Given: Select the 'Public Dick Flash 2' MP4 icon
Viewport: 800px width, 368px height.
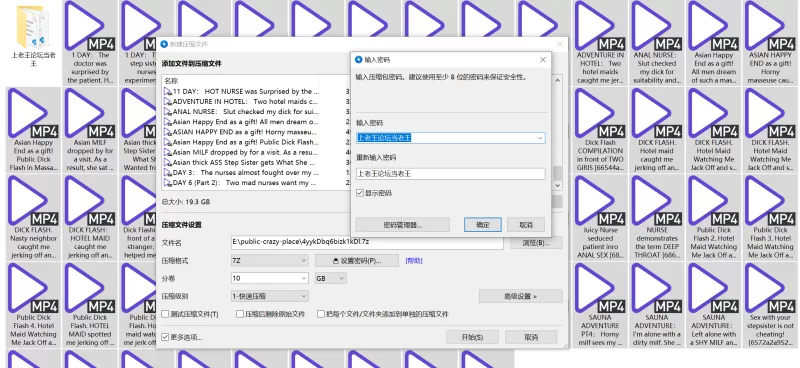Looking at the screenshot, I should point(714,201).
